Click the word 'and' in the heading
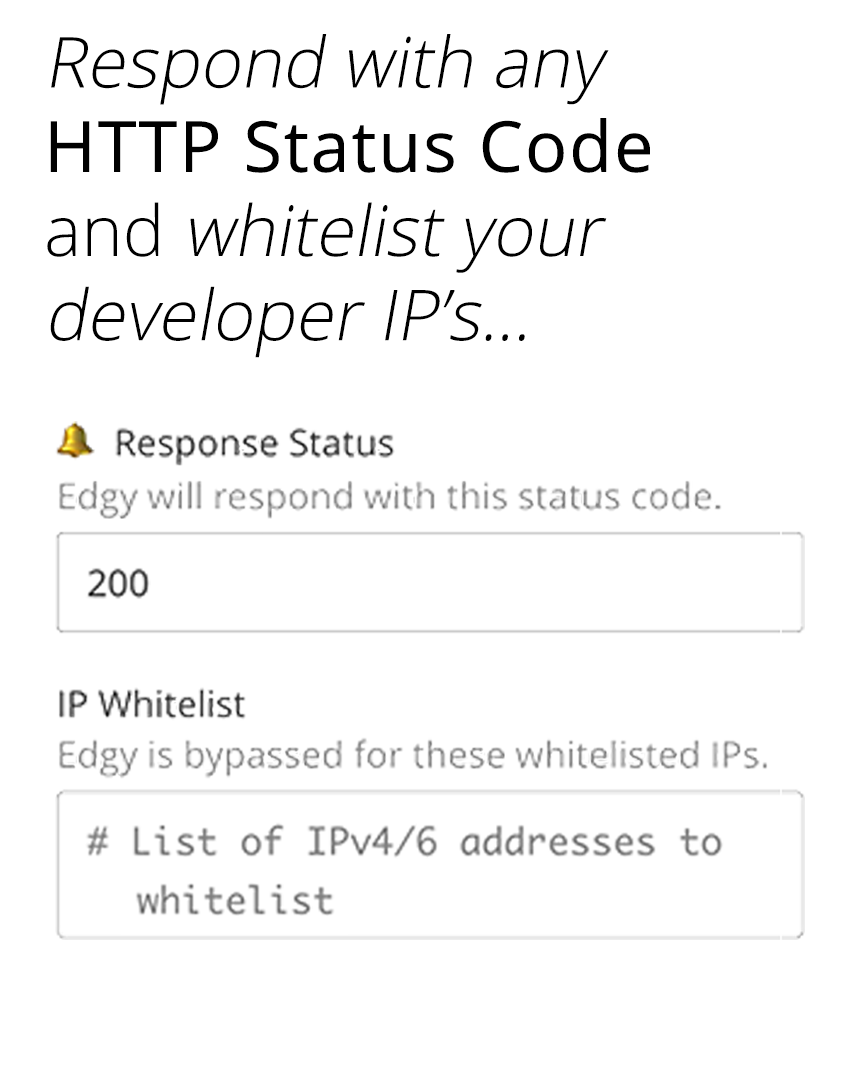Viewport: 859px width, 1080px height. point(105,232)
